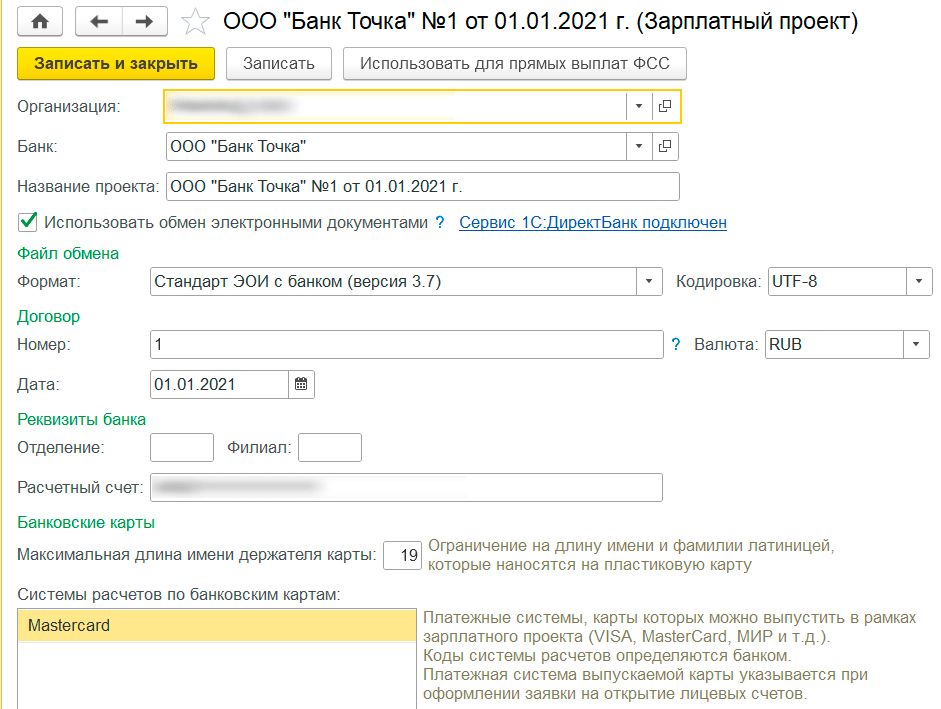Open the Сервис 1С:ДиректБанк подключен link
Image resolution: width=941 pixels, height=709 pixels.
[x=593, y=223]
